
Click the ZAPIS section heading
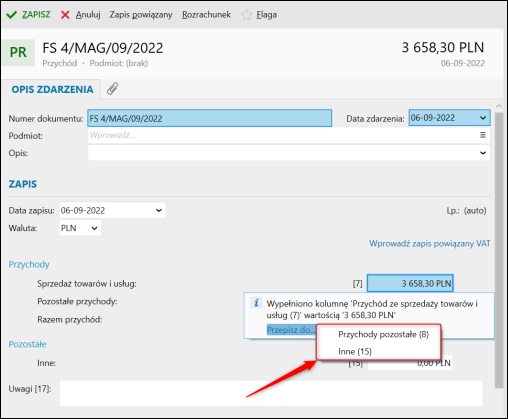(23, 184)
